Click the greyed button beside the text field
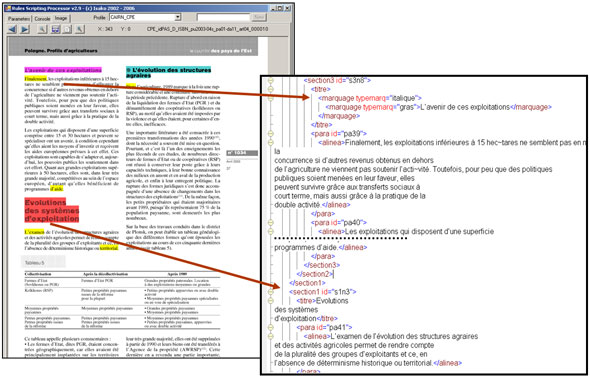The image size is (590, 377). (x=259, y=17)
